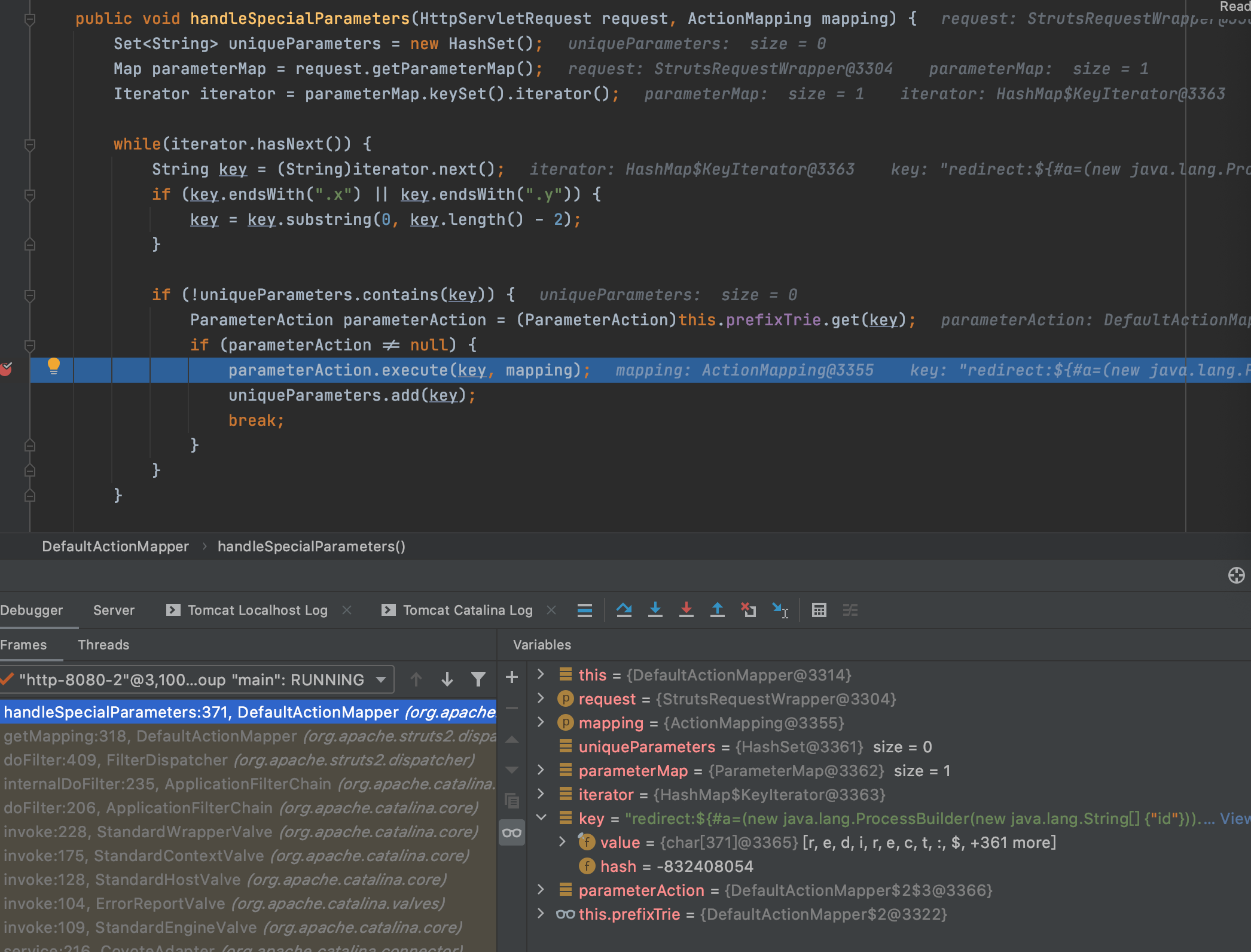1251x952 pixels.
Task: Expand the request variable node
Action: 541,698
